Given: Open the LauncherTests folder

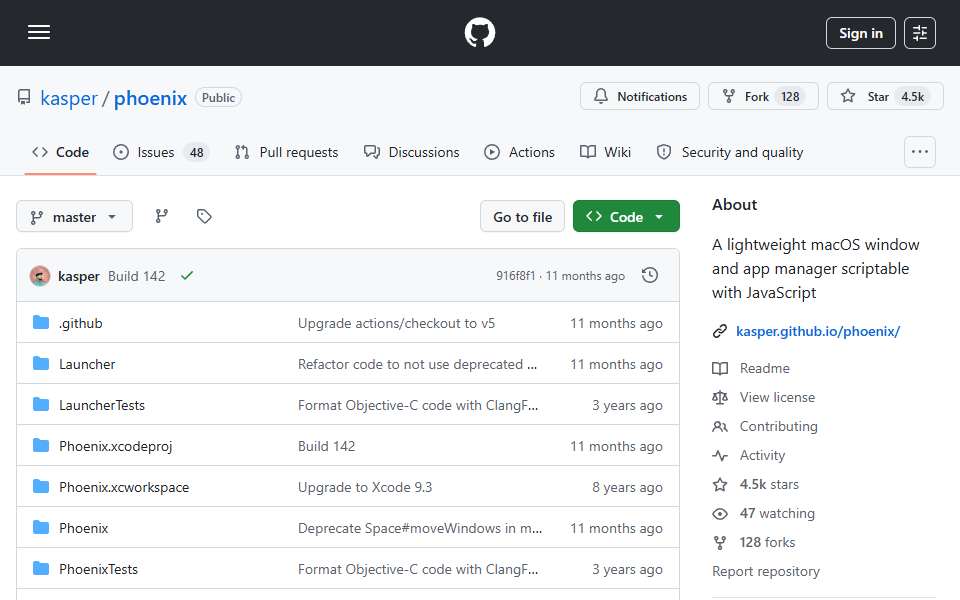Looking at the screenshot, I should 102,405.
